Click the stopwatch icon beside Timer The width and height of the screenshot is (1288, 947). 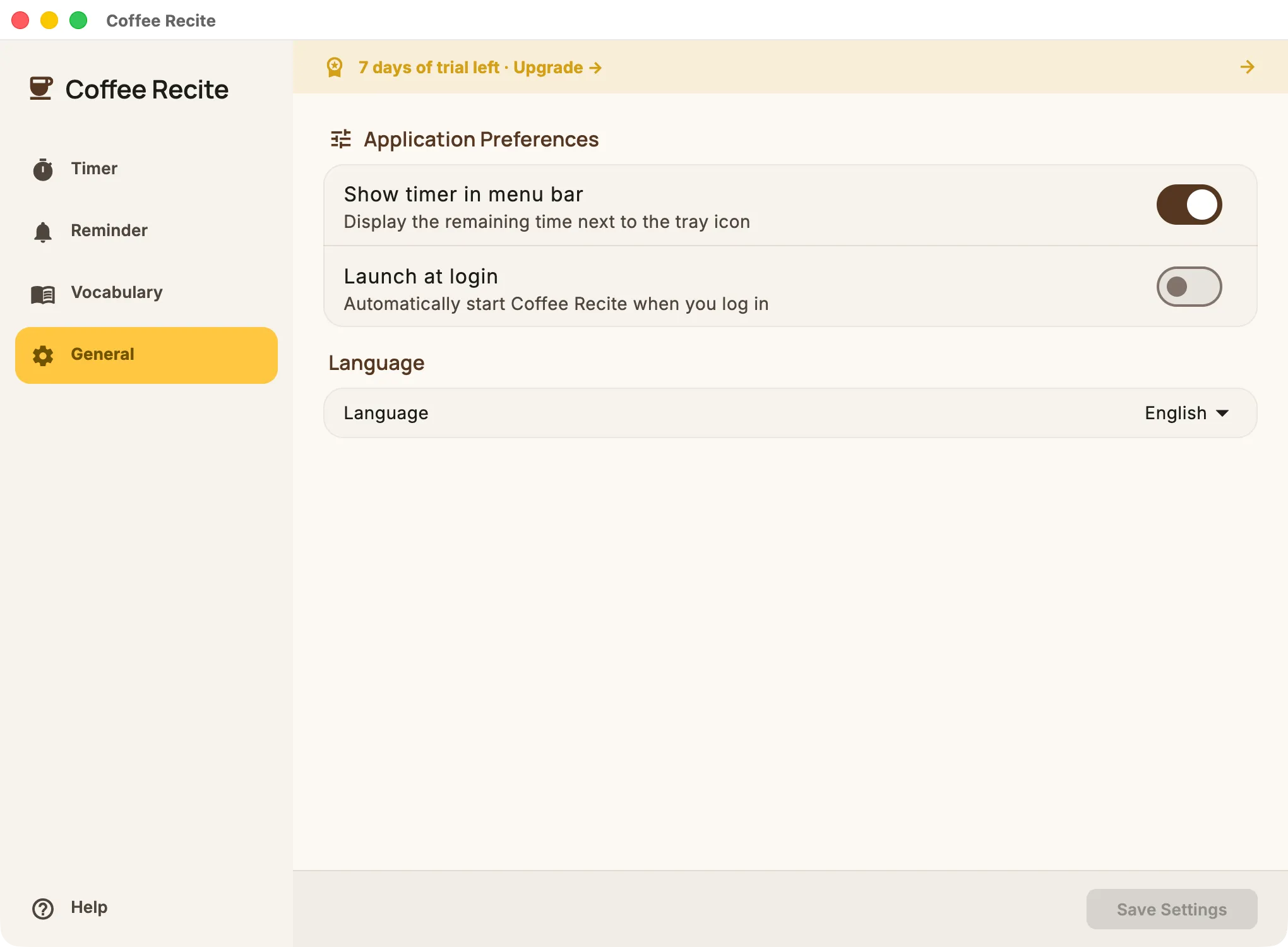pyautogui.click(x=43, y=169)
